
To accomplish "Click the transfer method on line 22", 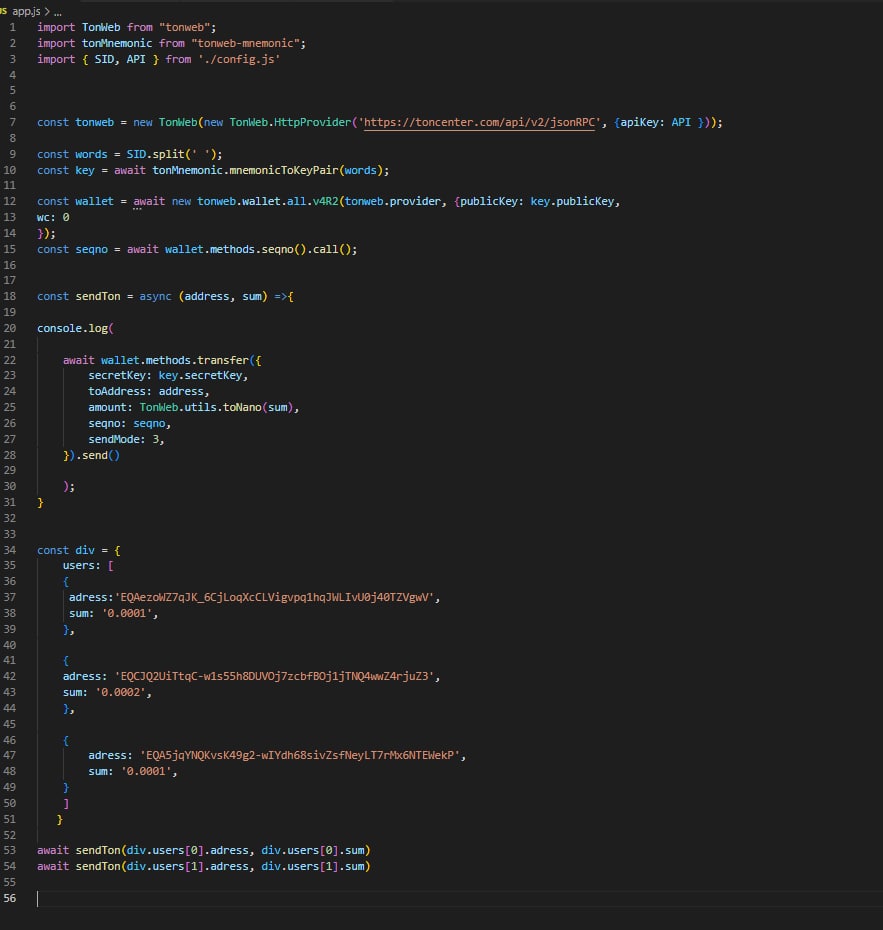I will [x=223, y=360].
